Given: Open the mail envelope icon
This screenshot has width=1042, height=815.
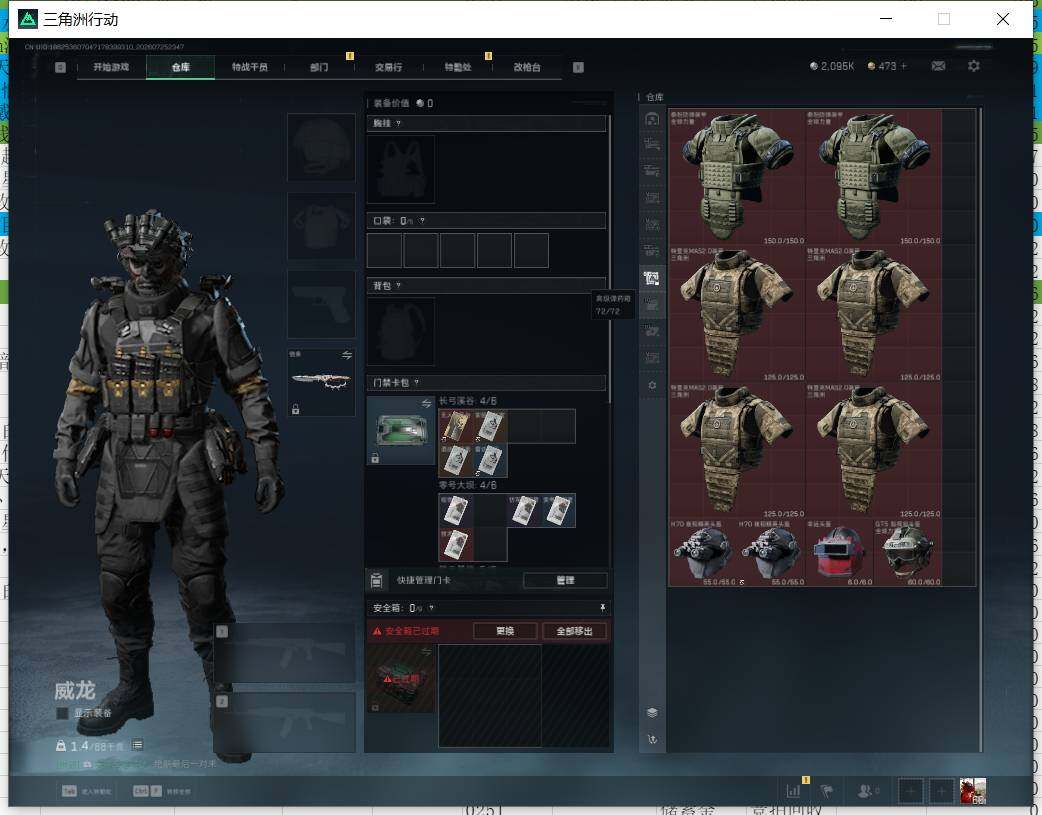Looking at the screenshot, I should [938, 66].
